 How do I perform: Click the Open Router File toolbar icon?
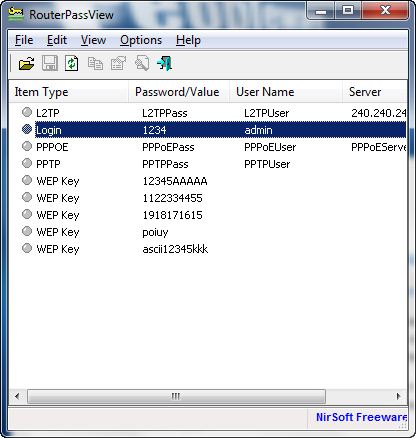(27, 63)
